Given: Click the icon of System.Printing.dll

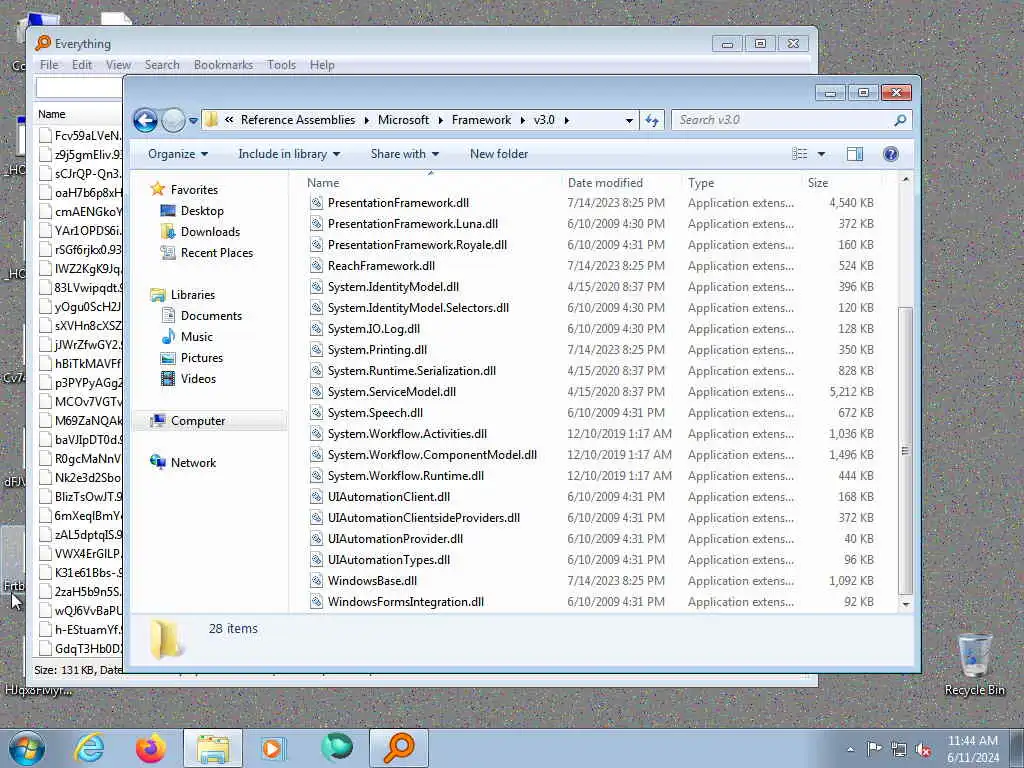Looking at the screenshot, I should (316, 350).
